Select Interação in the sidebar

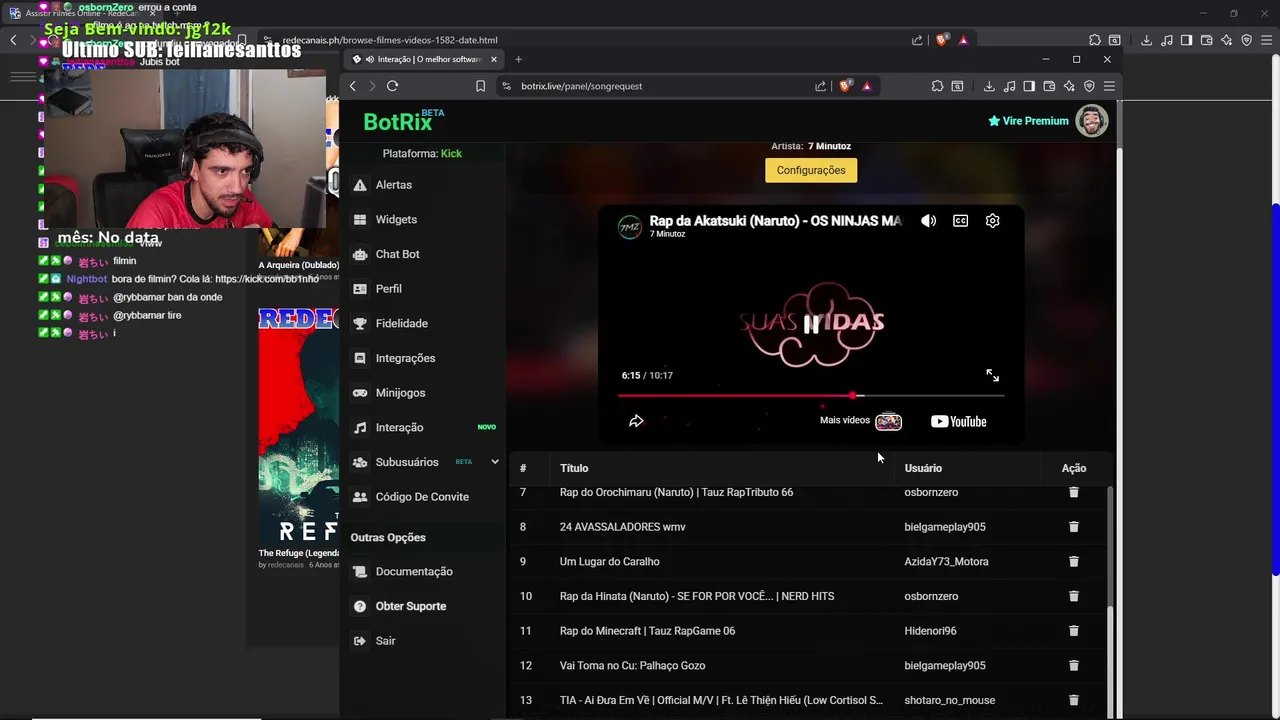(x=399, y=428)
